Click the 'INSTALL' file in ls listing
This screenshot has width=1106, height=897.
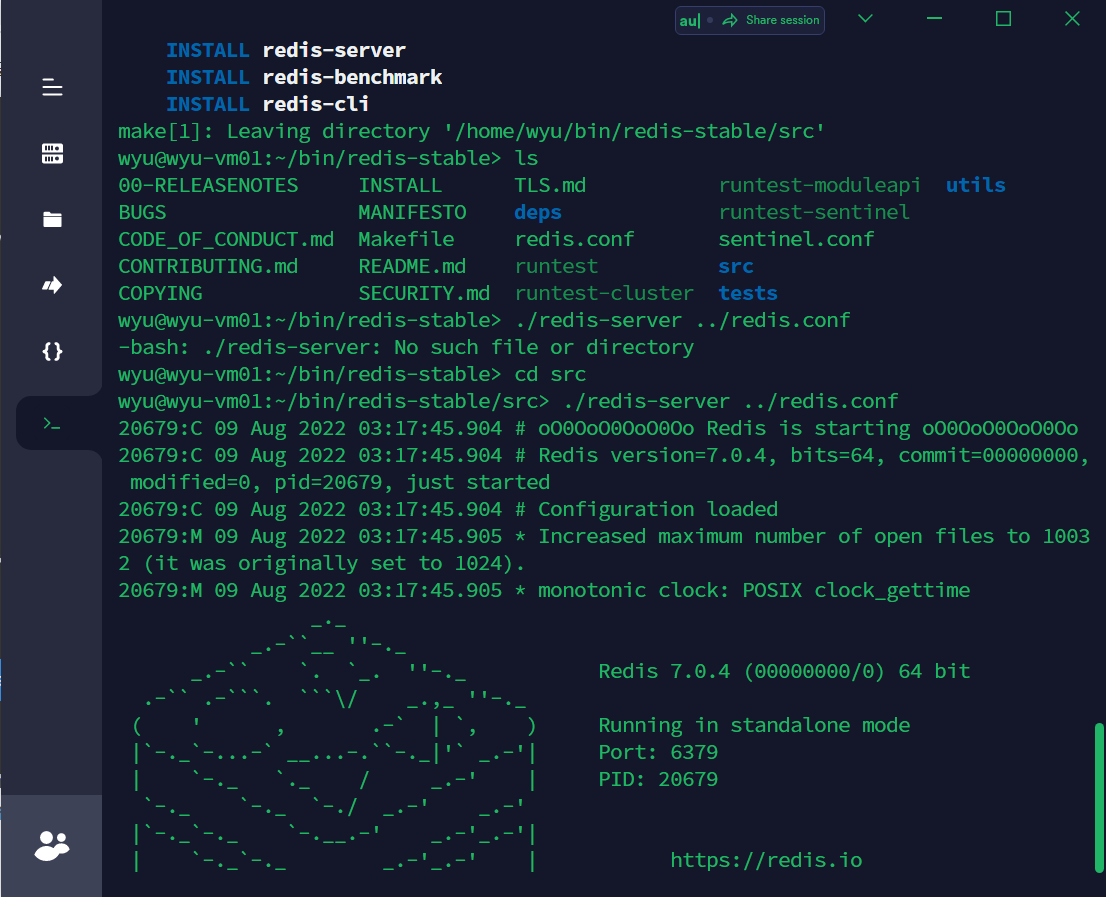tap(400, 185)
